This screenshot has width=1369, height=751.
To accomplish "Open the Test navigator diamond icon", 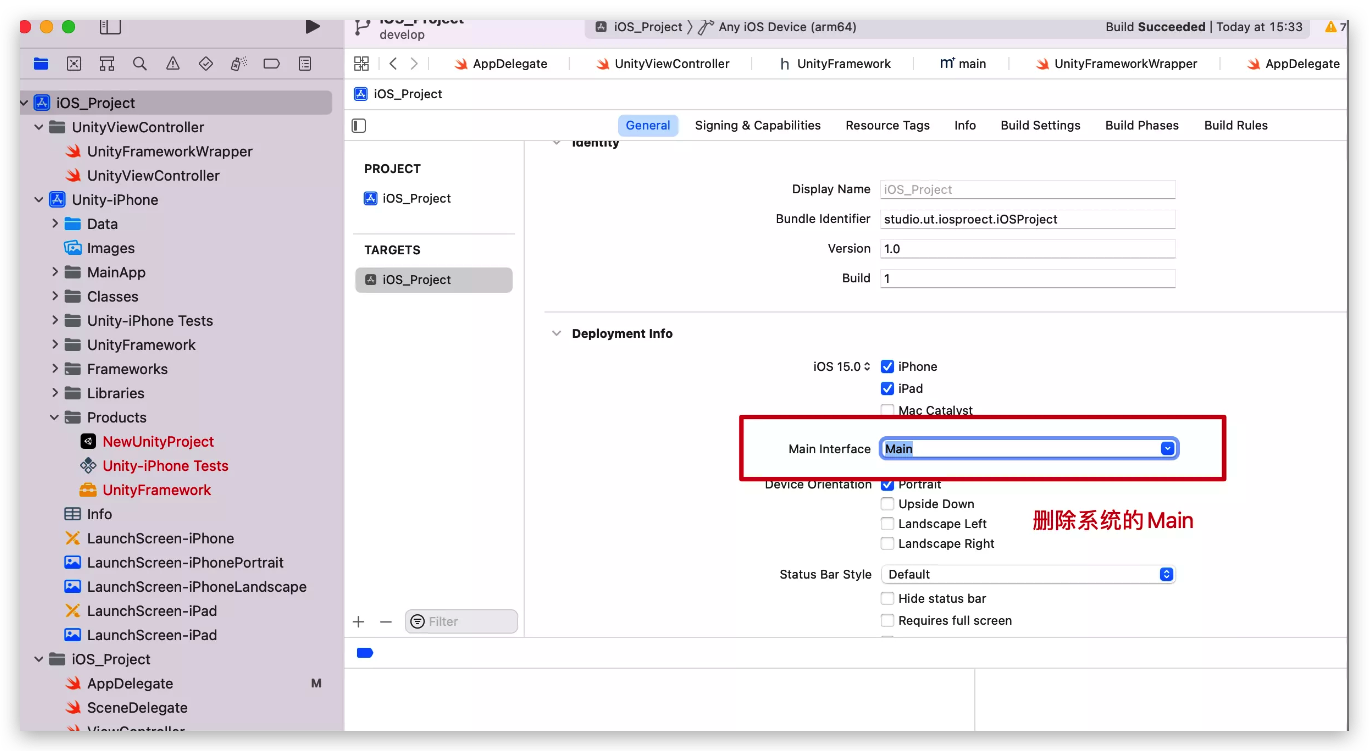I will tap(206, 63).
